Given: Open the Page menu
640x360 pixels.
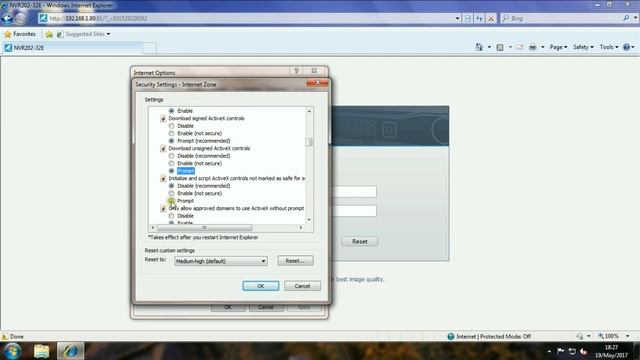Looking at the screenshot, I should [558, 47].
